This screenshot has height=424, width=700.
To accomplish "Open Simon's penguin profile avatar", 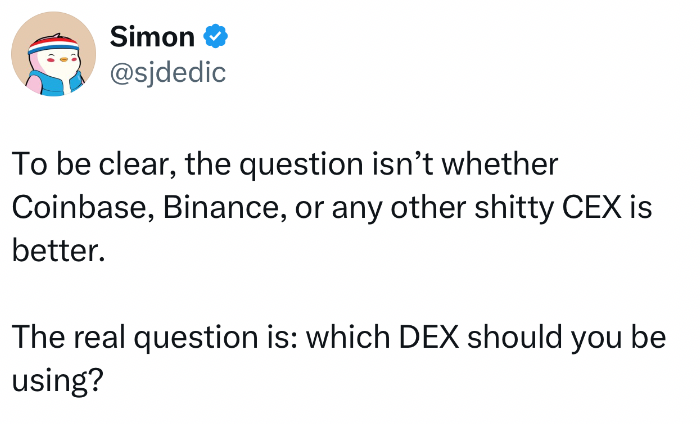I will click(53, 54).
